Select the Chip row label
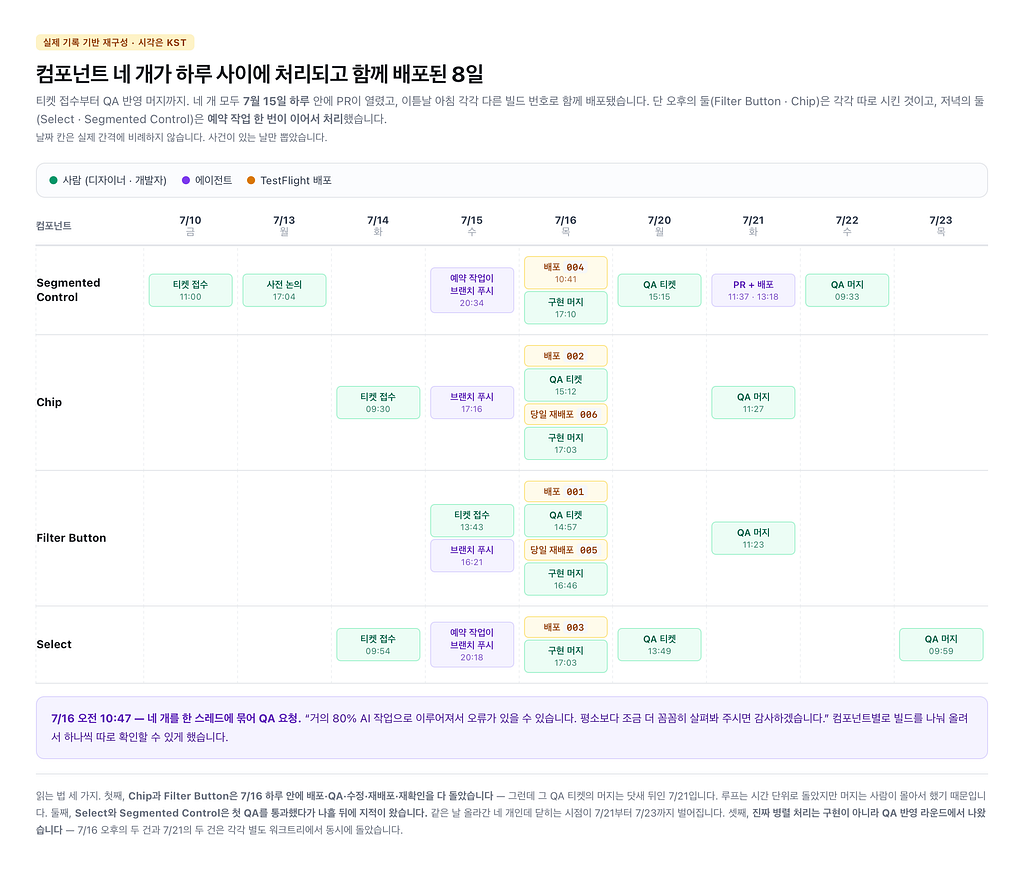The height and width of the screenshot is (885, 1024). click(x=49, y=402)
